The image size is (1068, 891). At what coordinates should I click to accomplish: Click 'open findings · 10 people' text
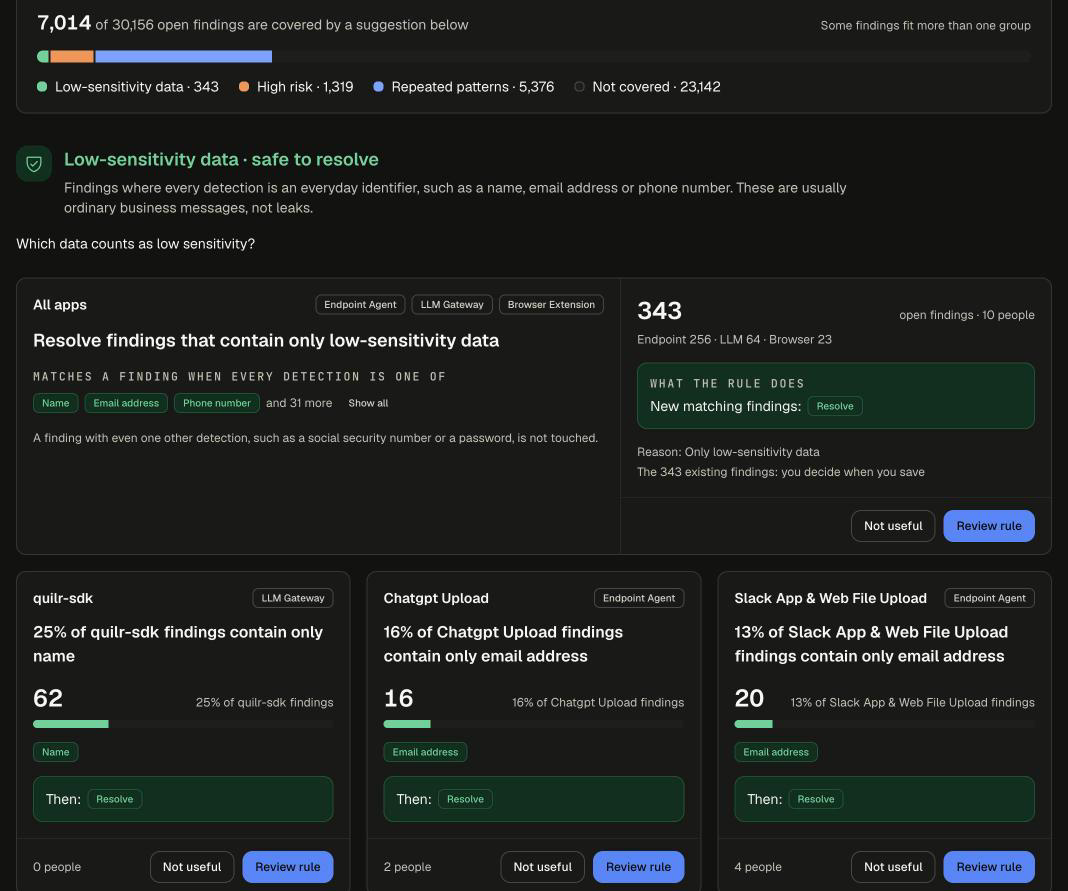(x=967, y=315)
